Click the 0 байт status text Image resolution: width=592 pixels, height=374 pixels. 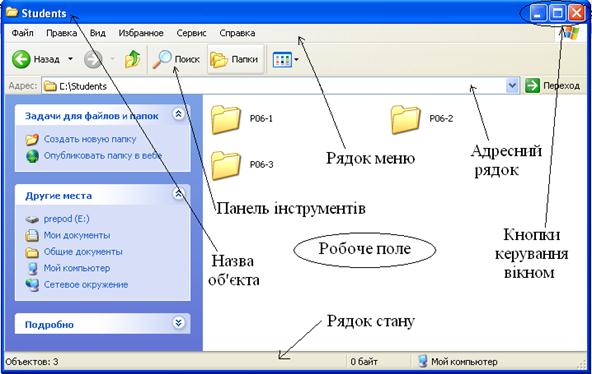pos(364,362)
